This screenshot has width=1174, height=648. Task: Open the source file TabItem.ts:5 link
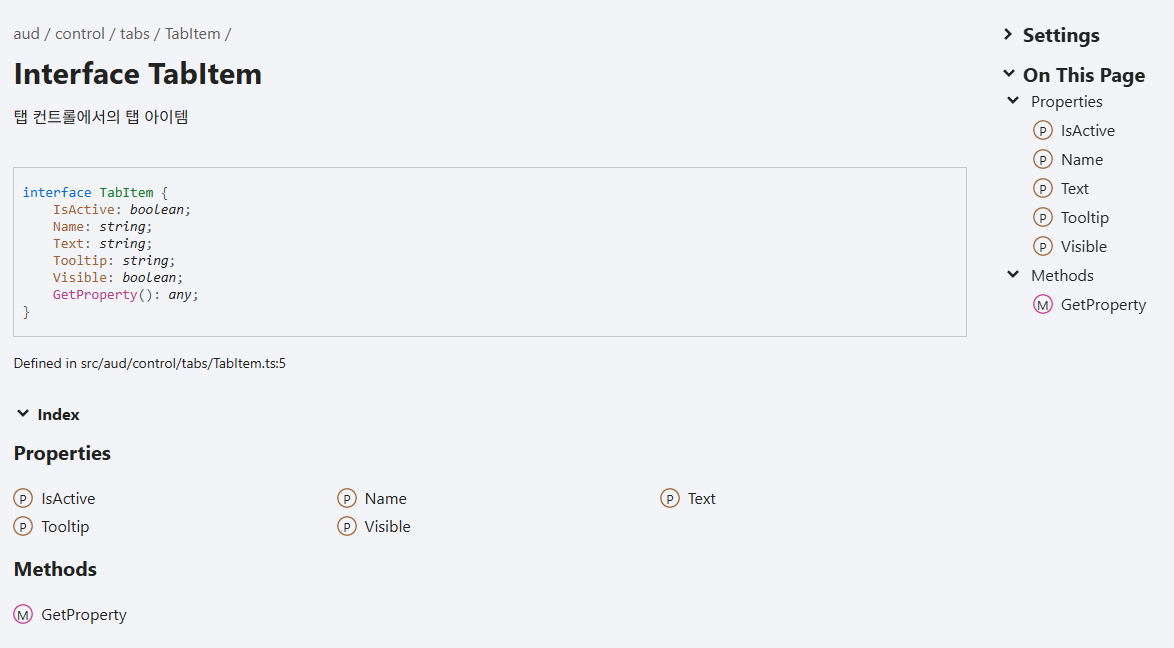tap(183, 363)
